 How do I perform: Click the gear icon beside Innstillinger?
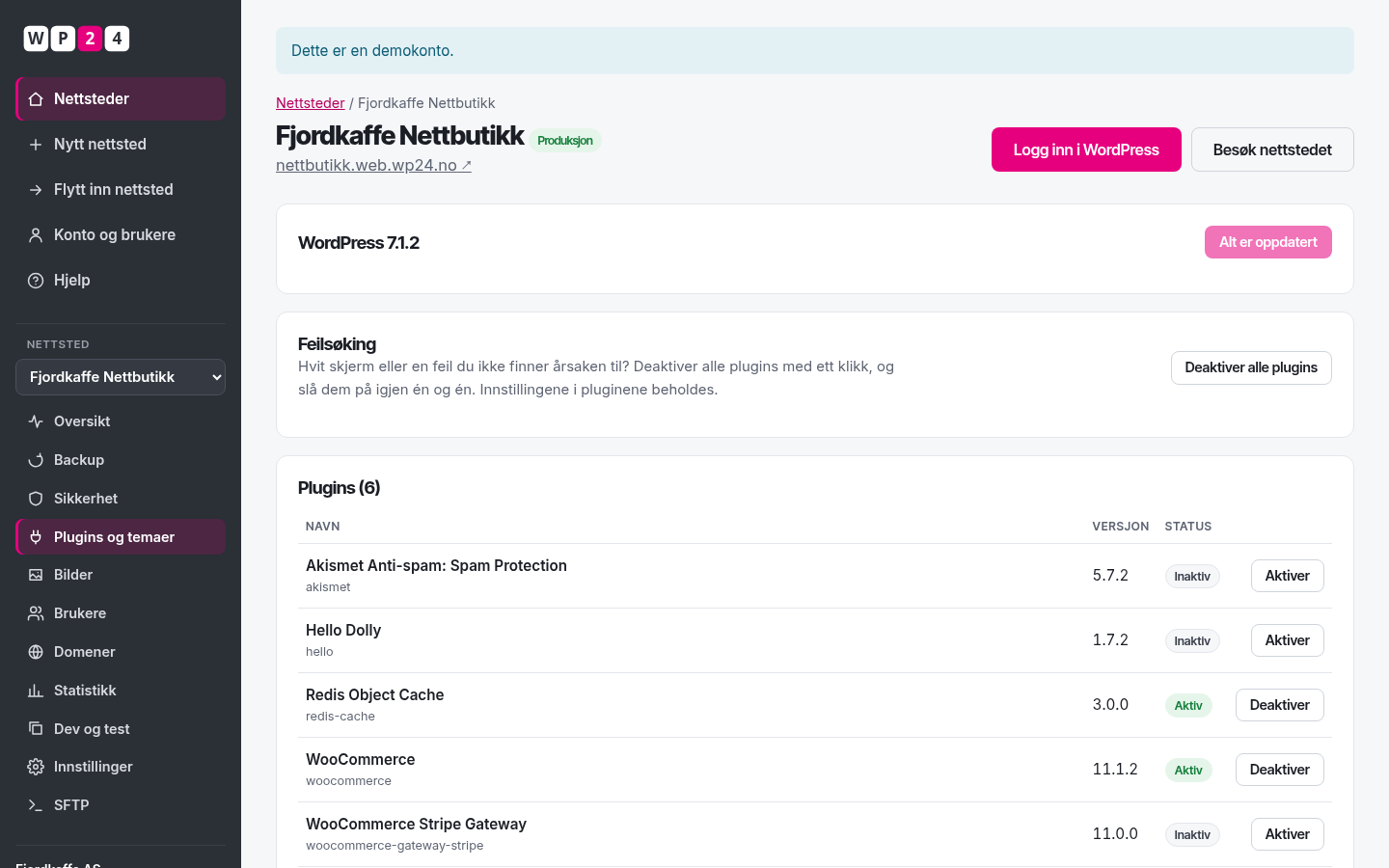point(36,767)
